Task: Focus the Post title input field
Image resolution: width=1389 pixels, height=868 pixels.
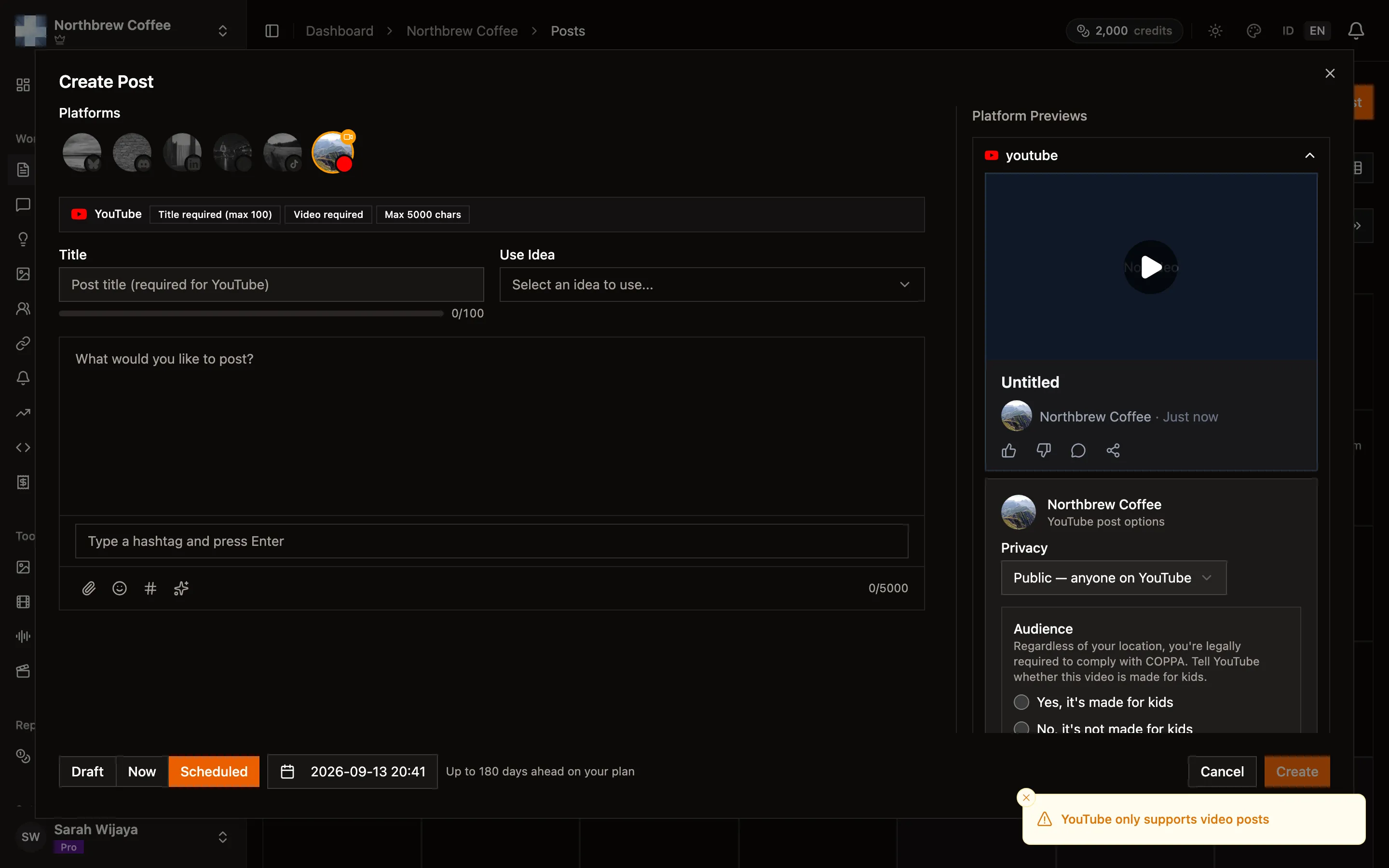Action: pyautogui.click(x=272, y=285)
